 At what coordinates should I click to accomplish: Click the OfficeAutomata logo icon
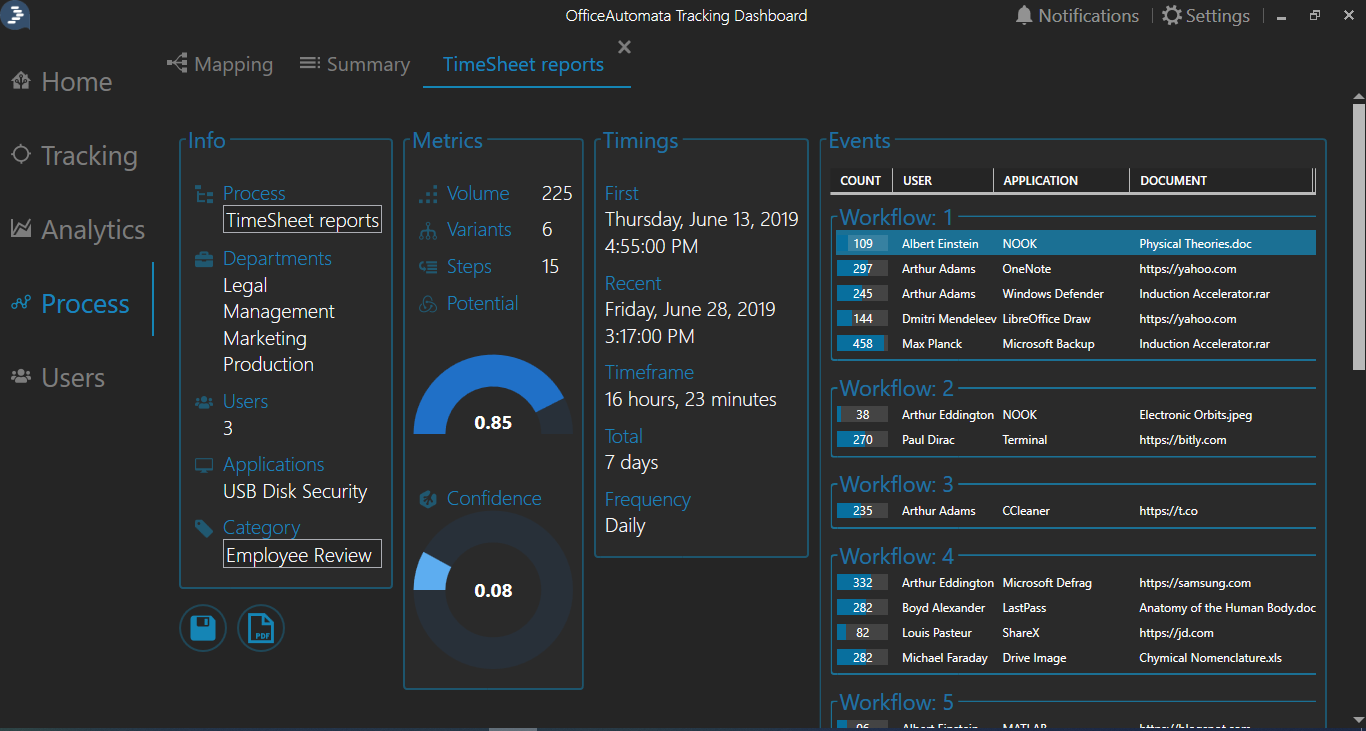coord(15,15)
